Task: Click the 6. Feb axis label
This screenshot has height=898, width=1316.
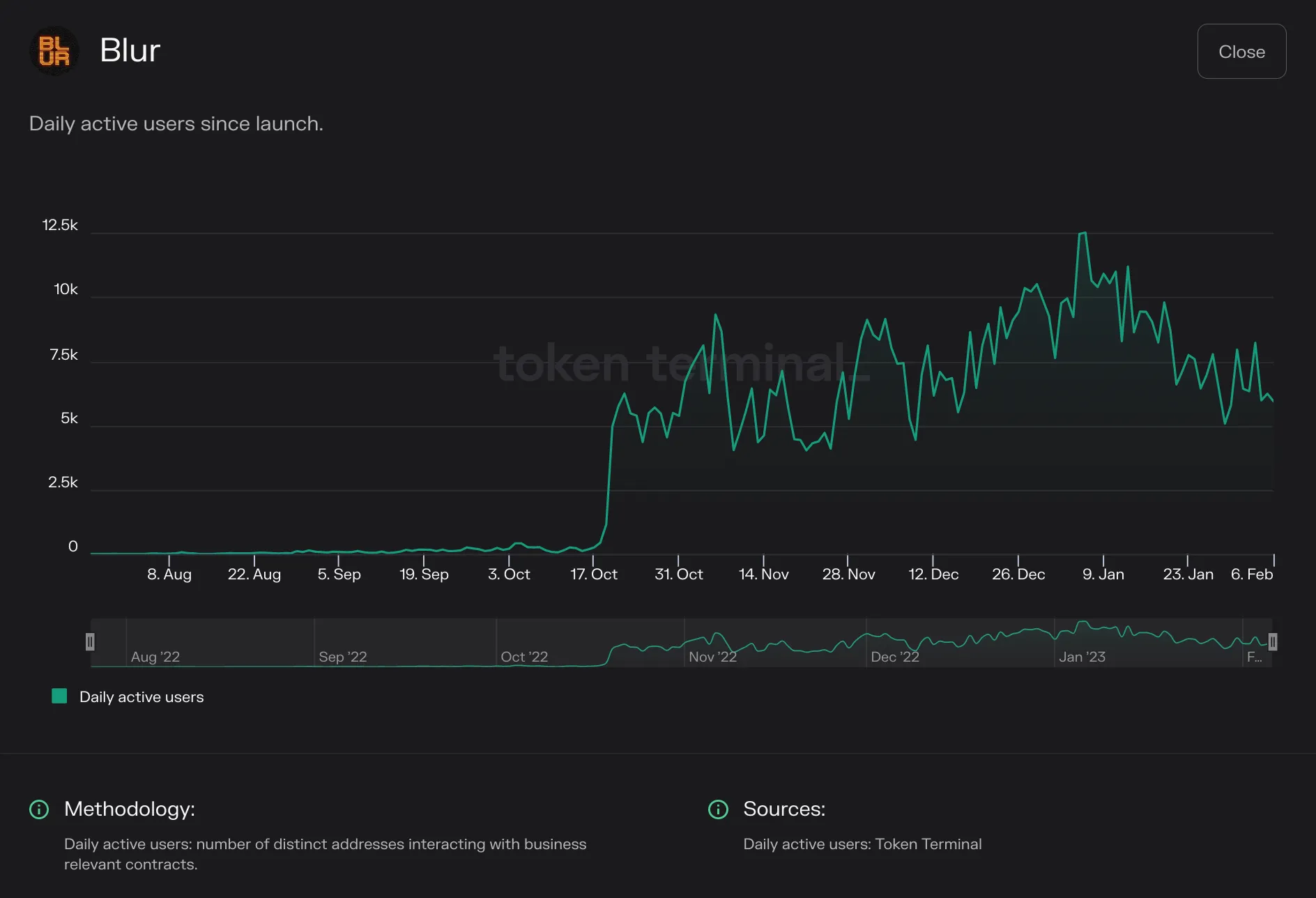Action: [x=1252, y=574]
